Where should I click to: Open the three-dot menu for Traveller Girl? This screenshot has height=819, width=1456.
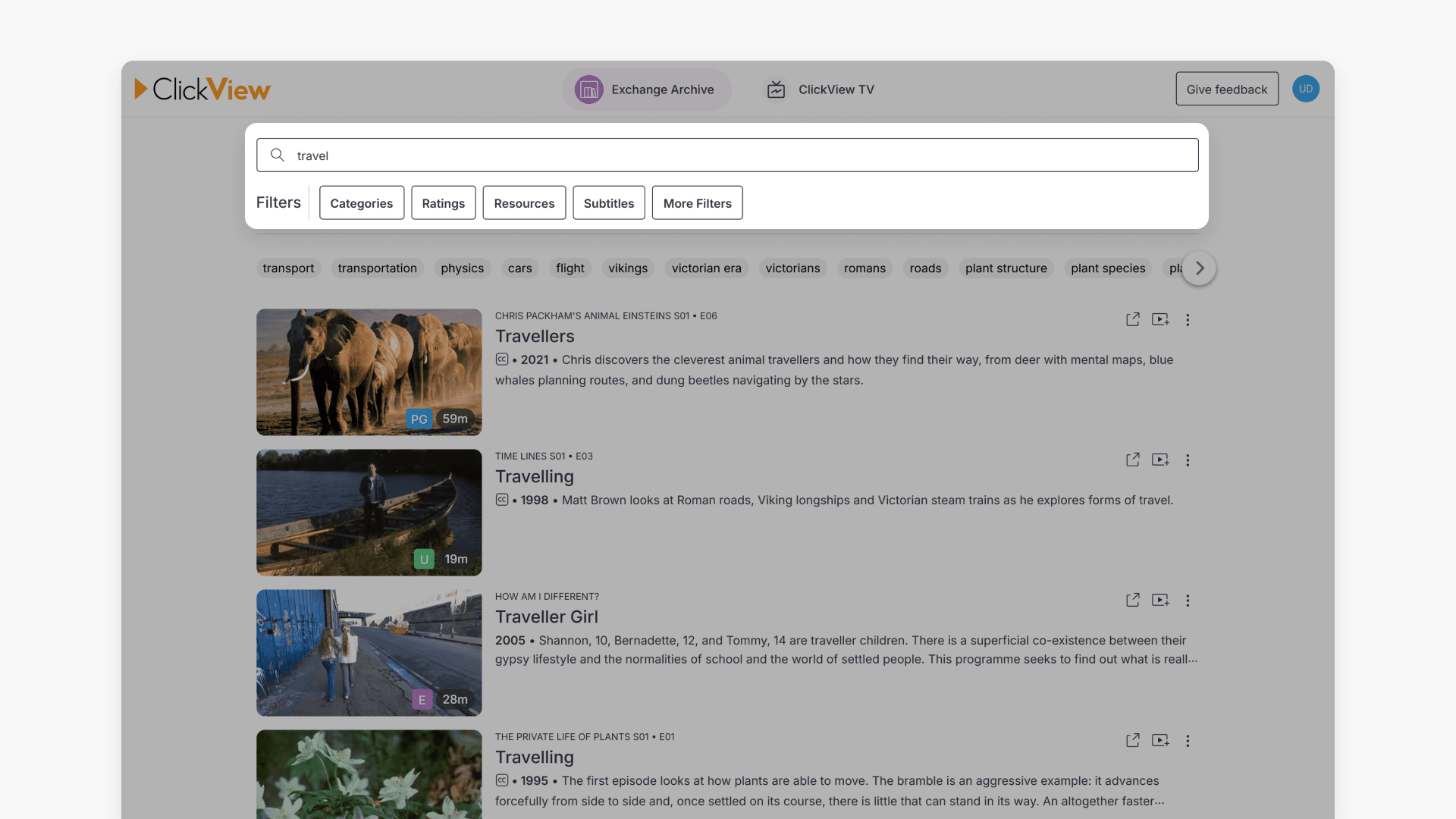pos(1188,600)
